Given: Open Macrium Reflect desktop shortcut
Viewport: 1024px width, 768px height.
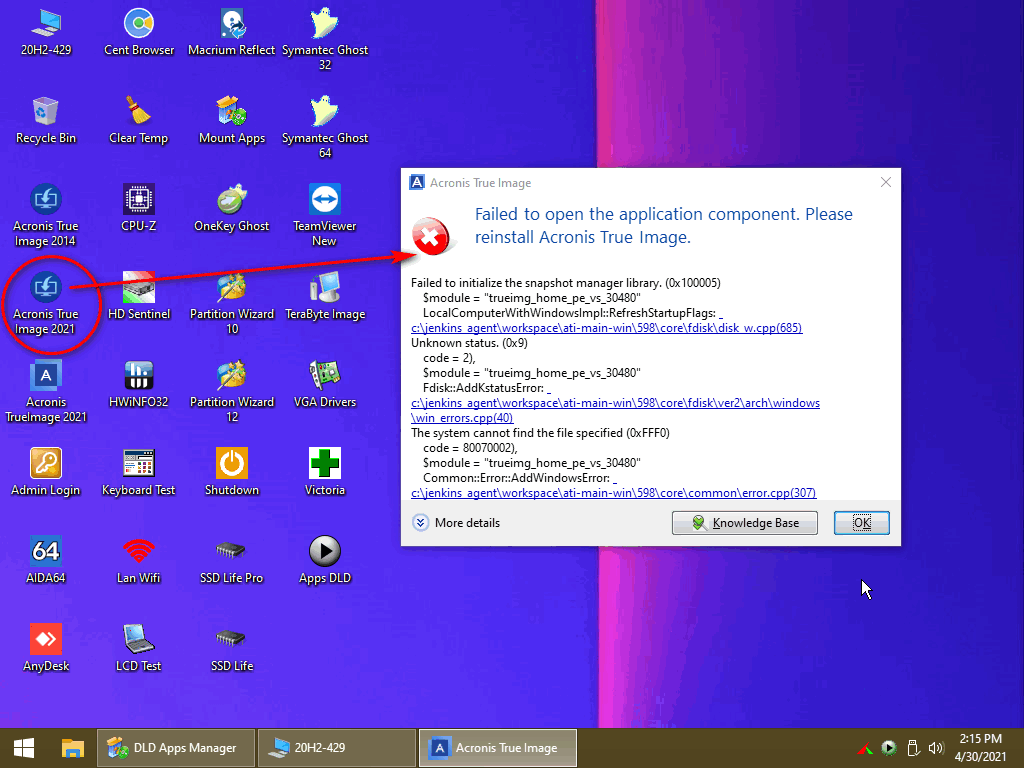Looking at the screenshot, I should 232,33.
